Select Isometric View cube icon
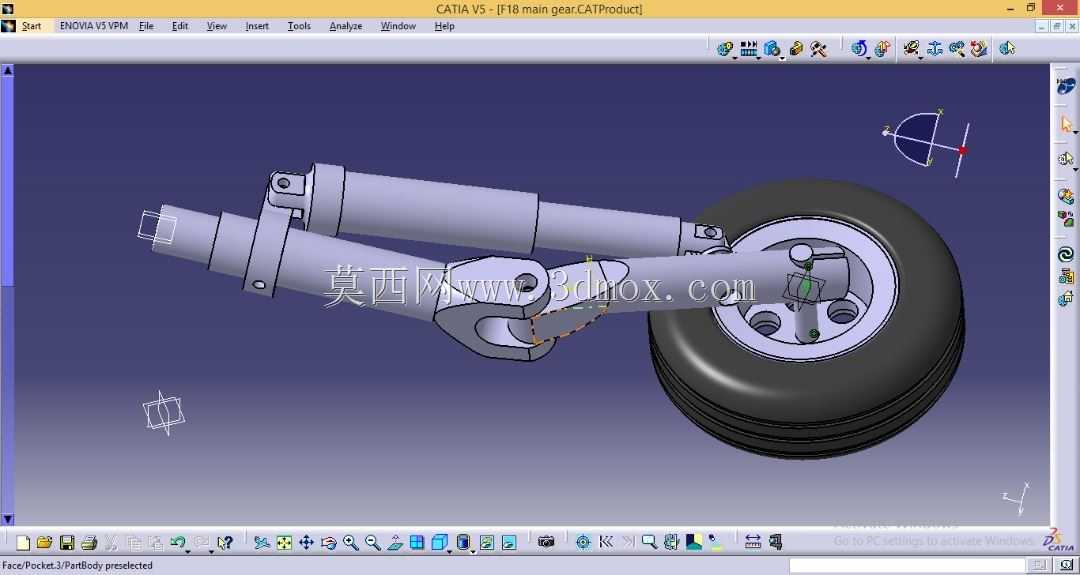Screen dimensions: 1080x575 click(439, 543)
